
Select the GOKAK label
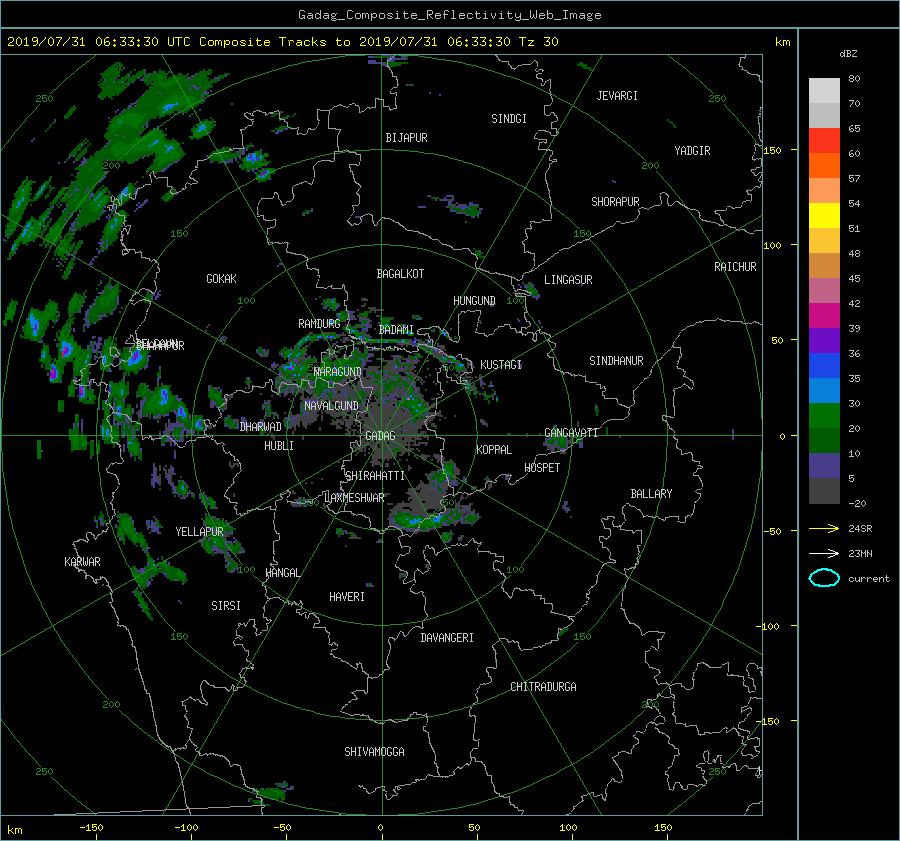[221, 279]
